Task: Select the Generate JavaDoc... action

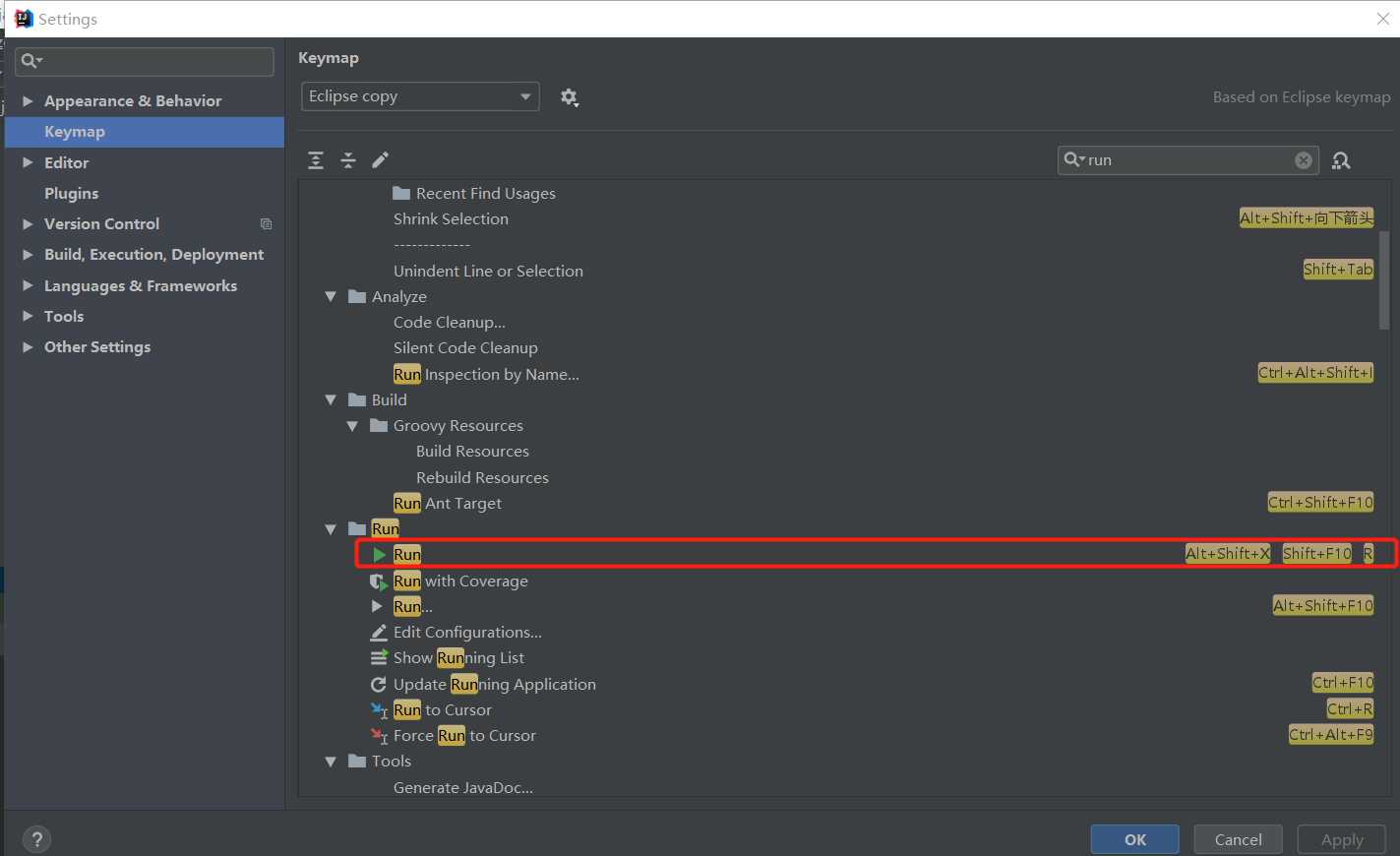Action: coord(463,787)
